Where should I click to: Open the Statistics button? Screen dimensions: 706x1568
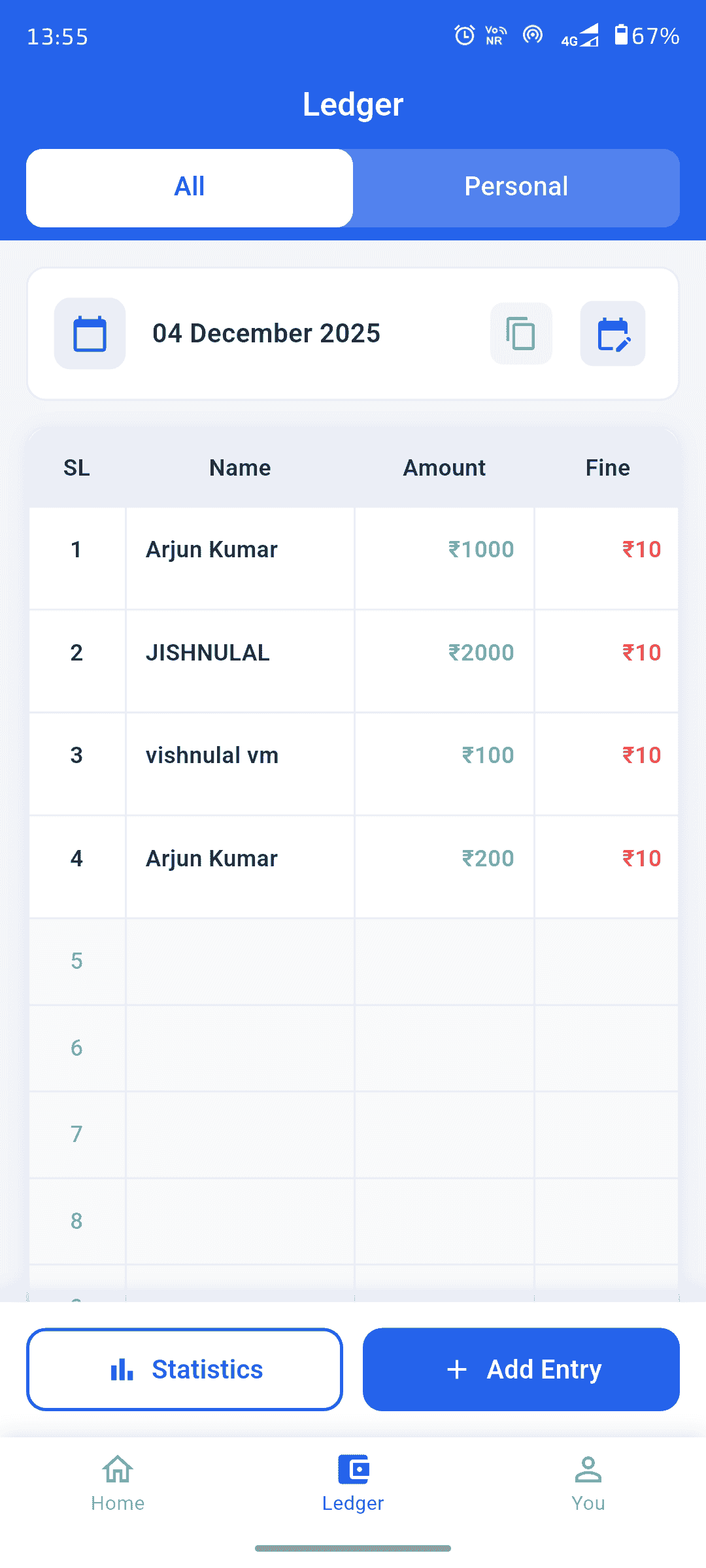(184, 1369)
